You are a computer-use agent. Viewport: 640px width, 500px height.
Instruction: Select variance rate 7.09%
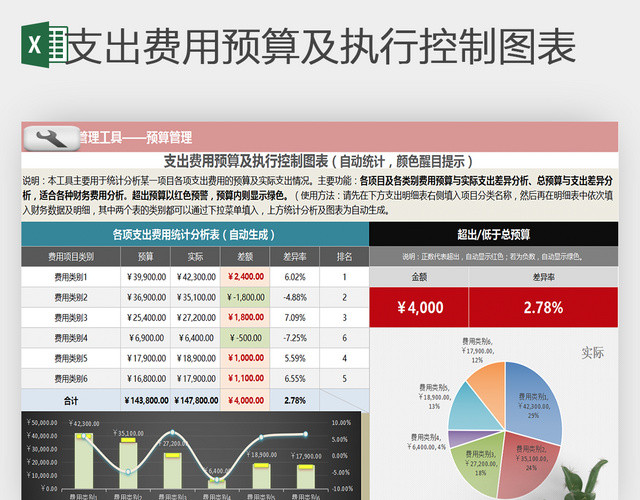point(295,318)
